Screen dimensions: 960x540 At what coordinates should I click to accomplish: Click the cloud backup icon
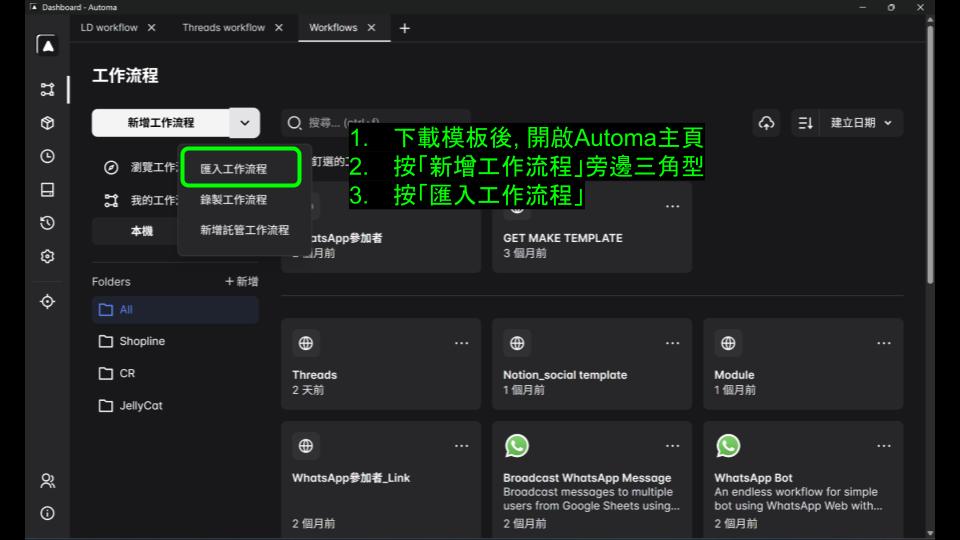click(766, 123)
